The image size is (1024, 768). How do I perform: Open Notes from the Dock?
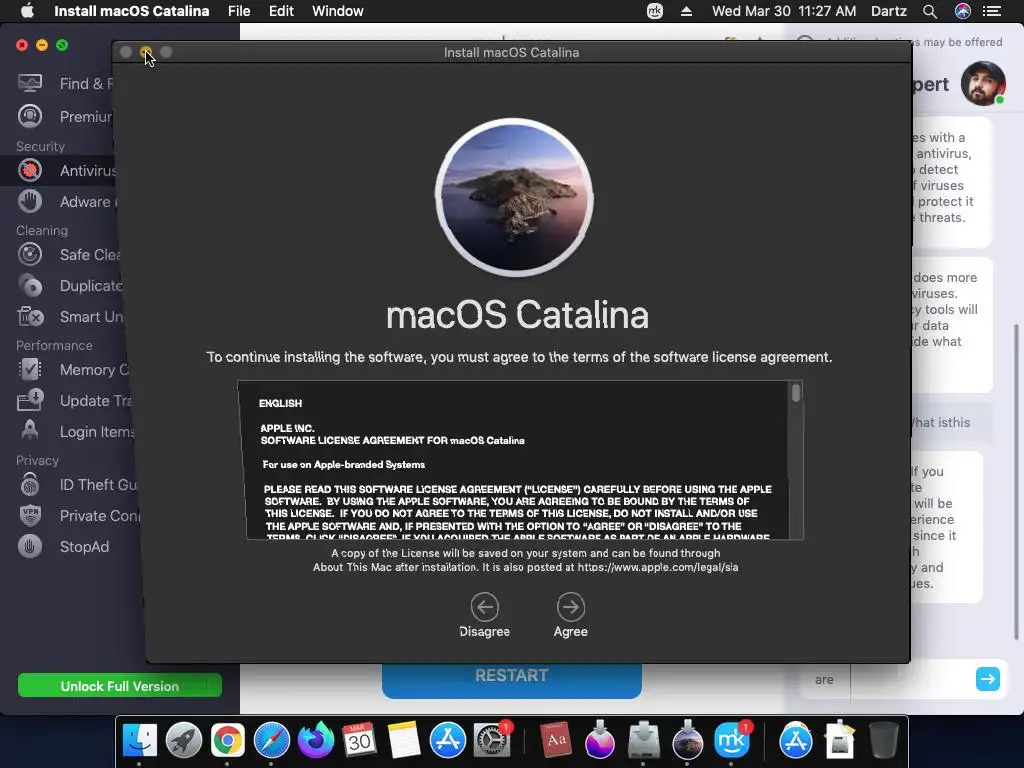pyautogui.click(x=404, y=741)
